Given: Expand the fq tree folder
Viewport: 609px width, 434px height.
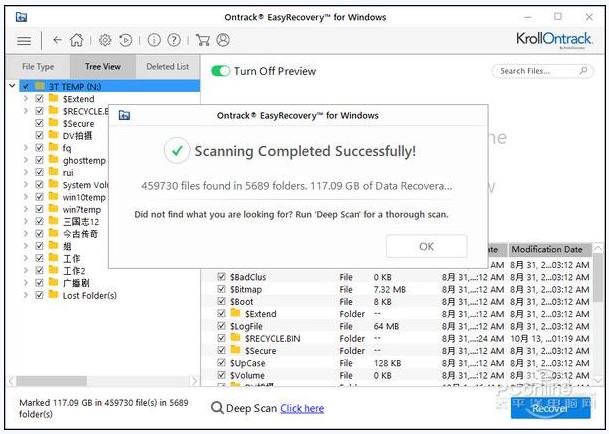Looking at the screenshot, I should pos(26,148).
